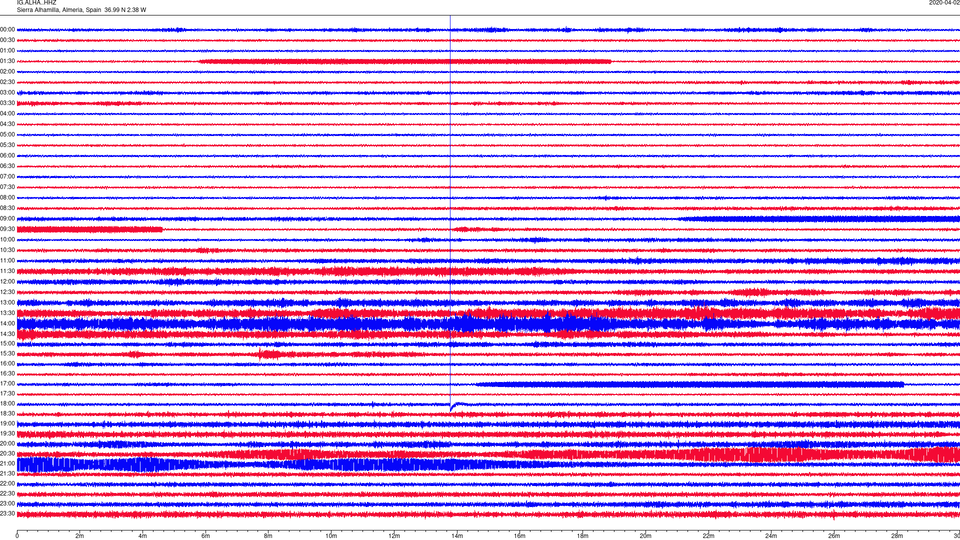Select the '28m' x-axis tick label

(897, 536)
